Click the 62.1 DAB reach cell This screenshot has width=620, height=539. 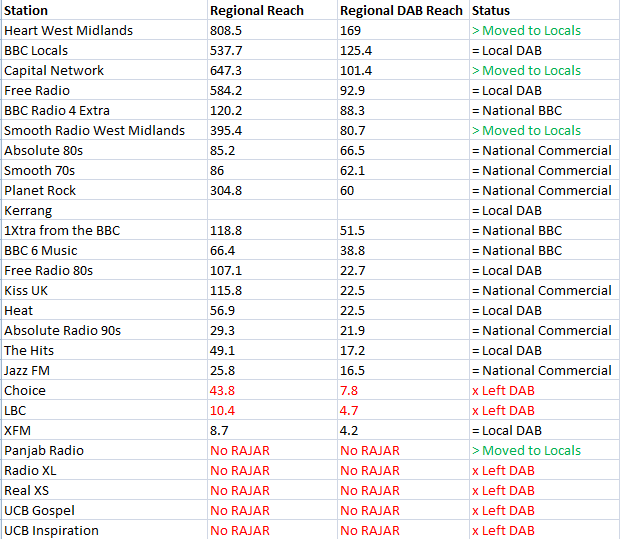click(x=403, y=170)
